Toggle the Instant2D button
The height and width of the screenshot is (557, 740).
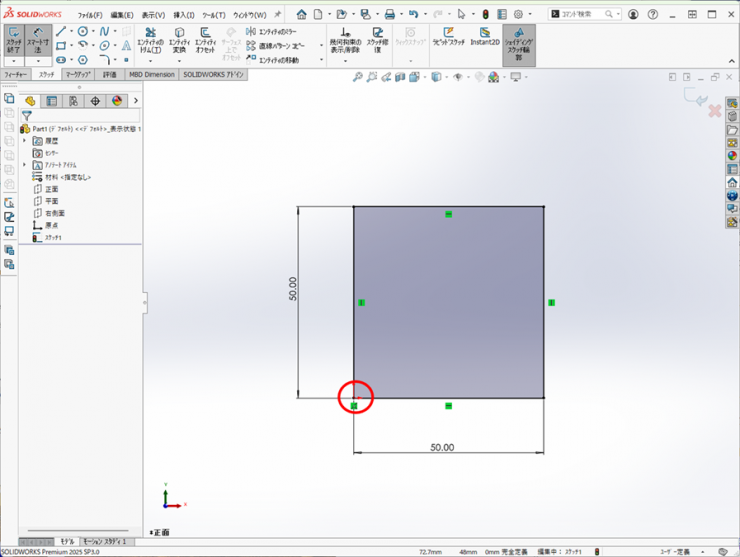[x=485, y=39]
